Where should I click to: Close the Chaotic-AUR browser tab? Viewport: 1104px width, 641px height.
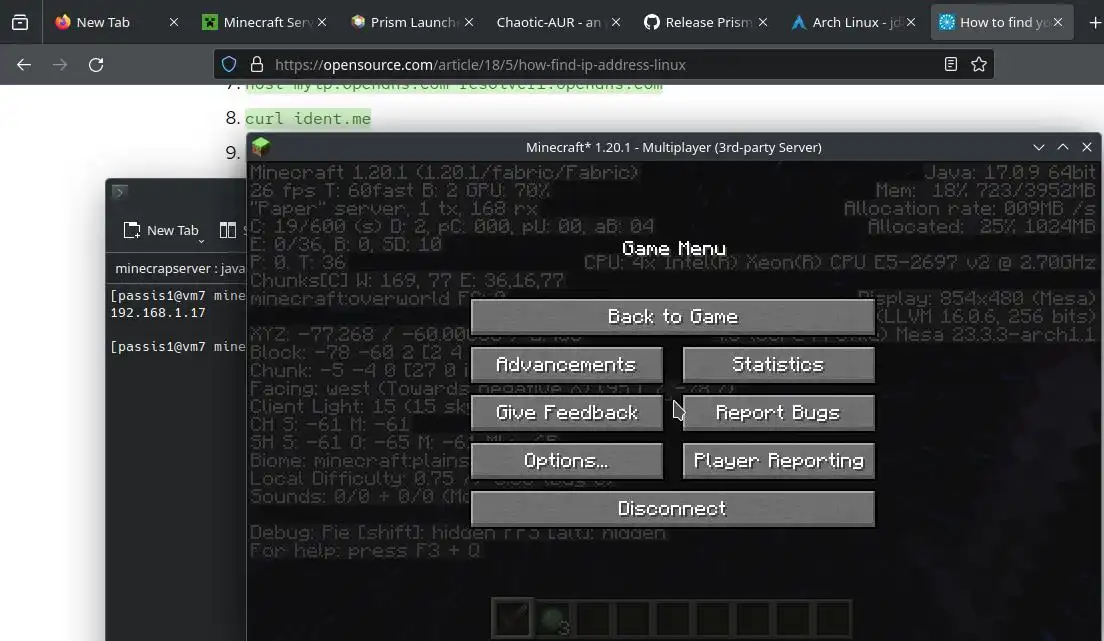pos(616,23)
